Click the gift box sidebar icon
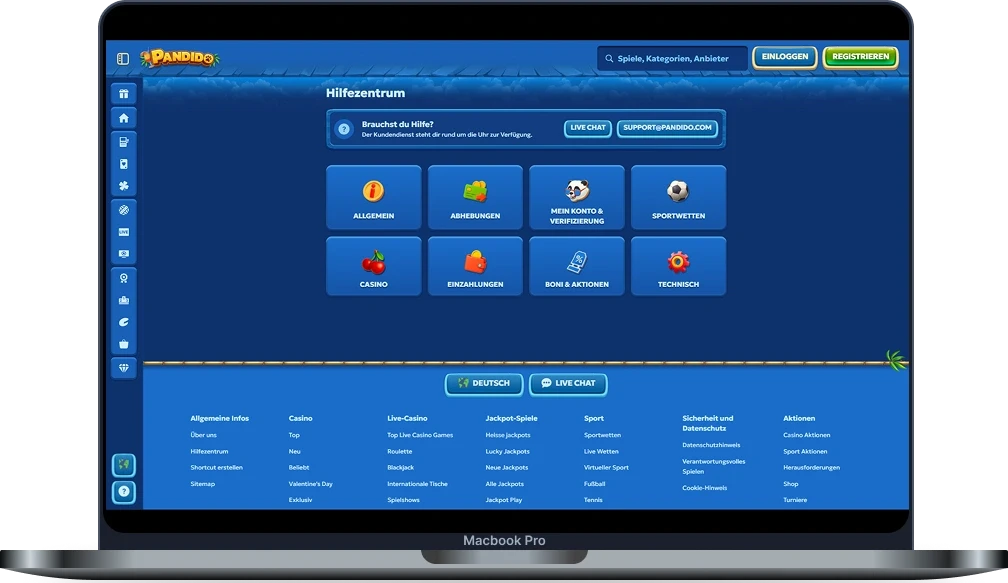Screen dimensions: 1008x583 tap(123, 94)
